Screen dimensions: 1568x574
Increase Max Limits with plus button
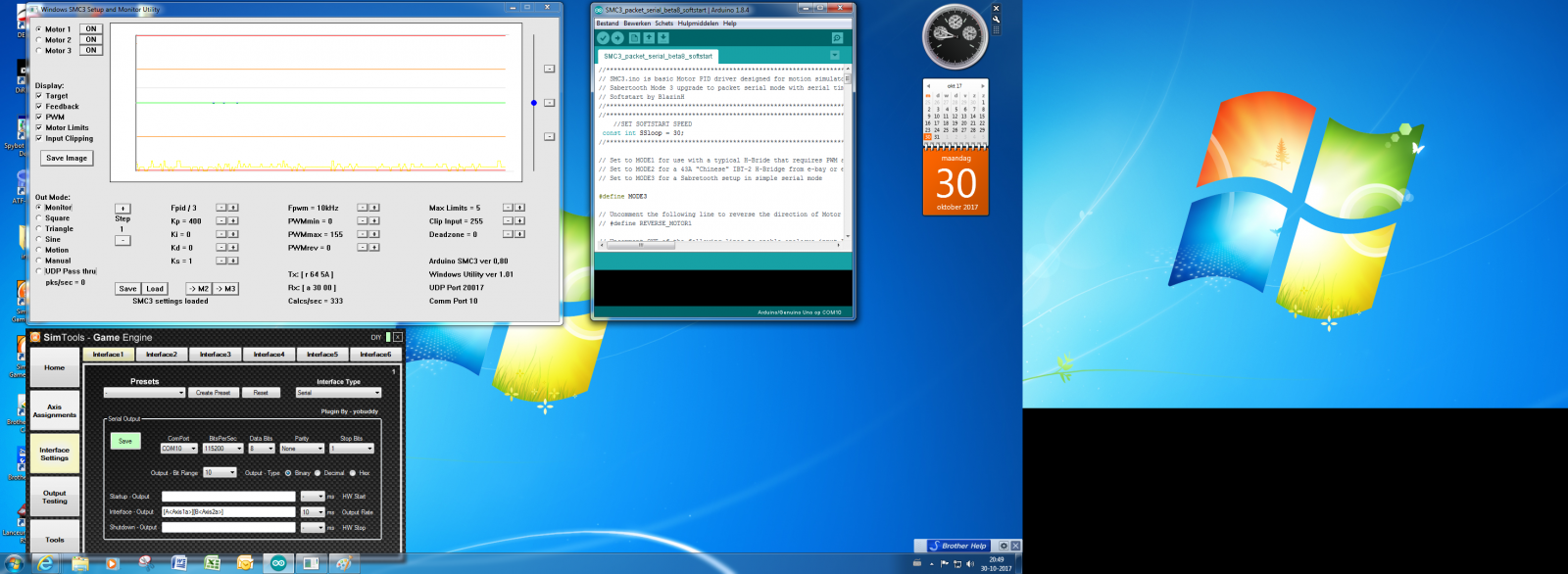point(519,208)
